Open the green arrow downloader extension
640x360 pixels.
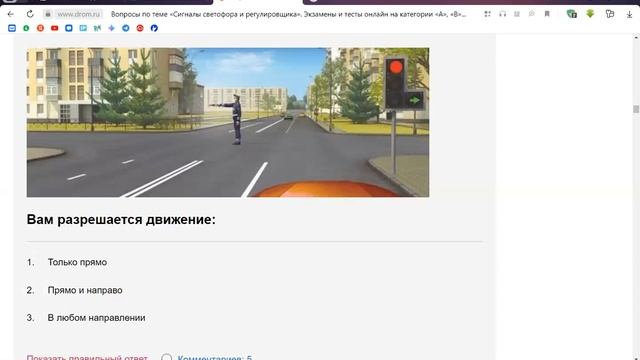point(590,13)
